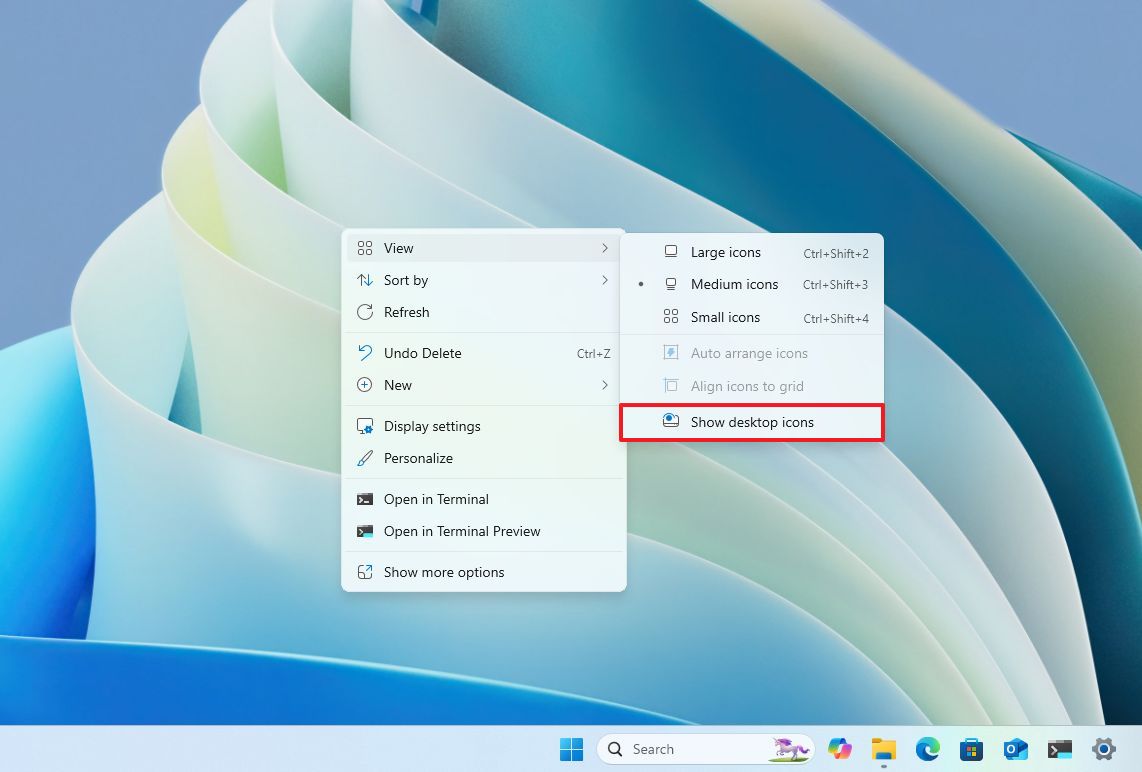Switch to Large icons view
1142x772 pixels.
[x=752, y=252]
